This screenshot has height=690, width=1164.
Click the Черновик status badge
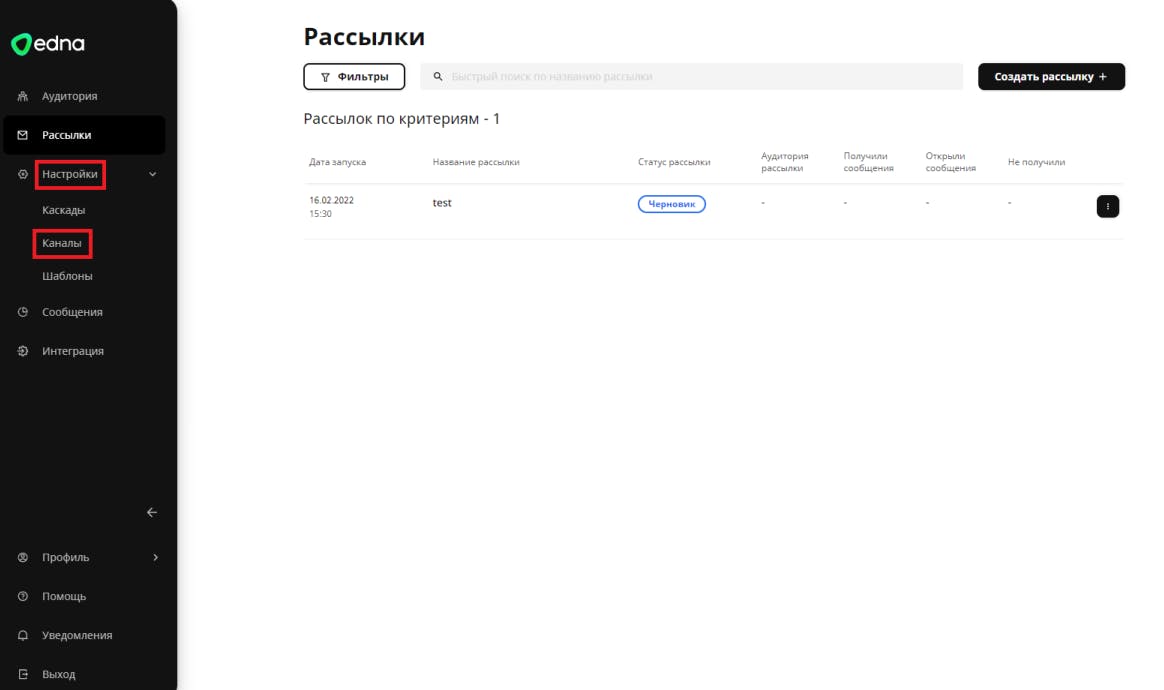click(672, 204)
